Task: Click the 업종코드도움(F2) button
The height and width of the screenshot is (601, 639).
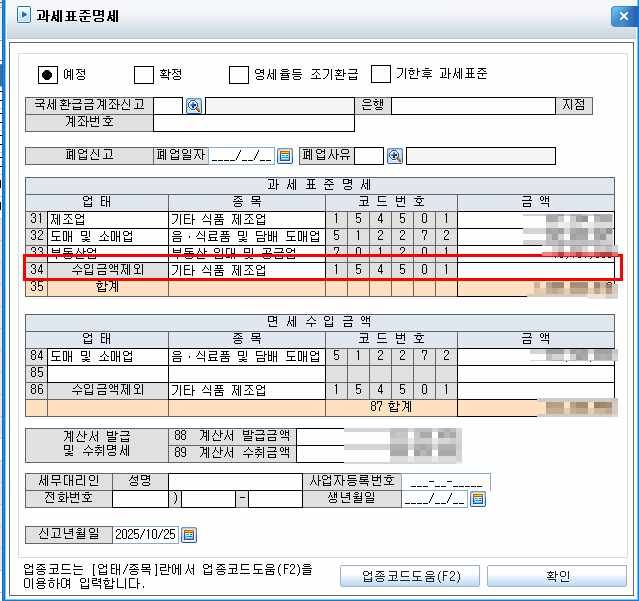Action: [411, 576]
